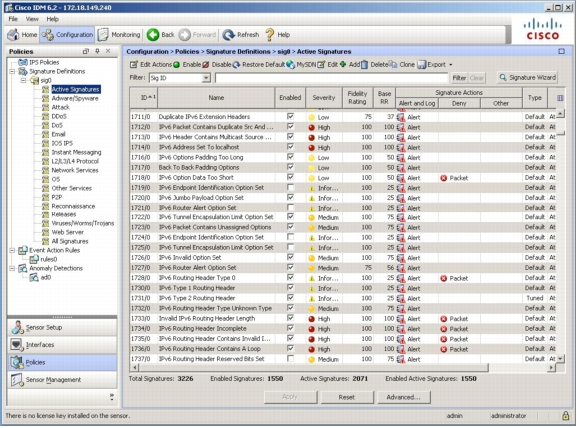Open the Configuration toolbar section
Screen dimensions: 577x428
[67, 35]
